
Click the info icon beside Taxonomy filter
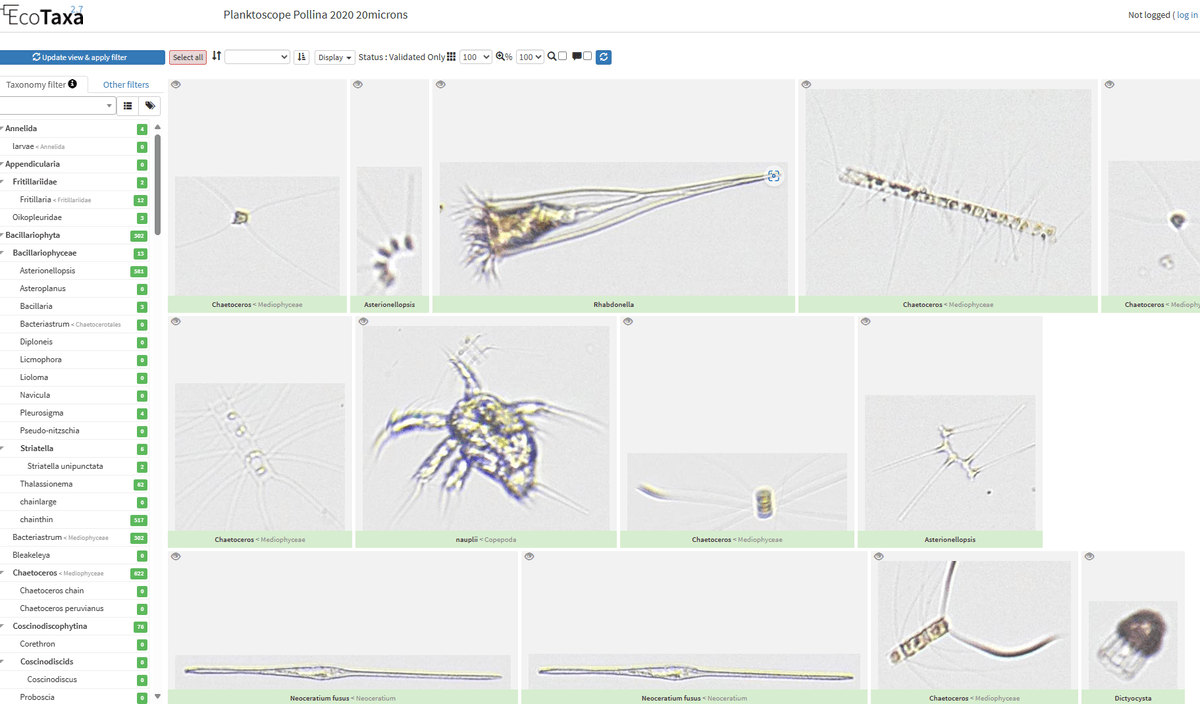(73, 84)
